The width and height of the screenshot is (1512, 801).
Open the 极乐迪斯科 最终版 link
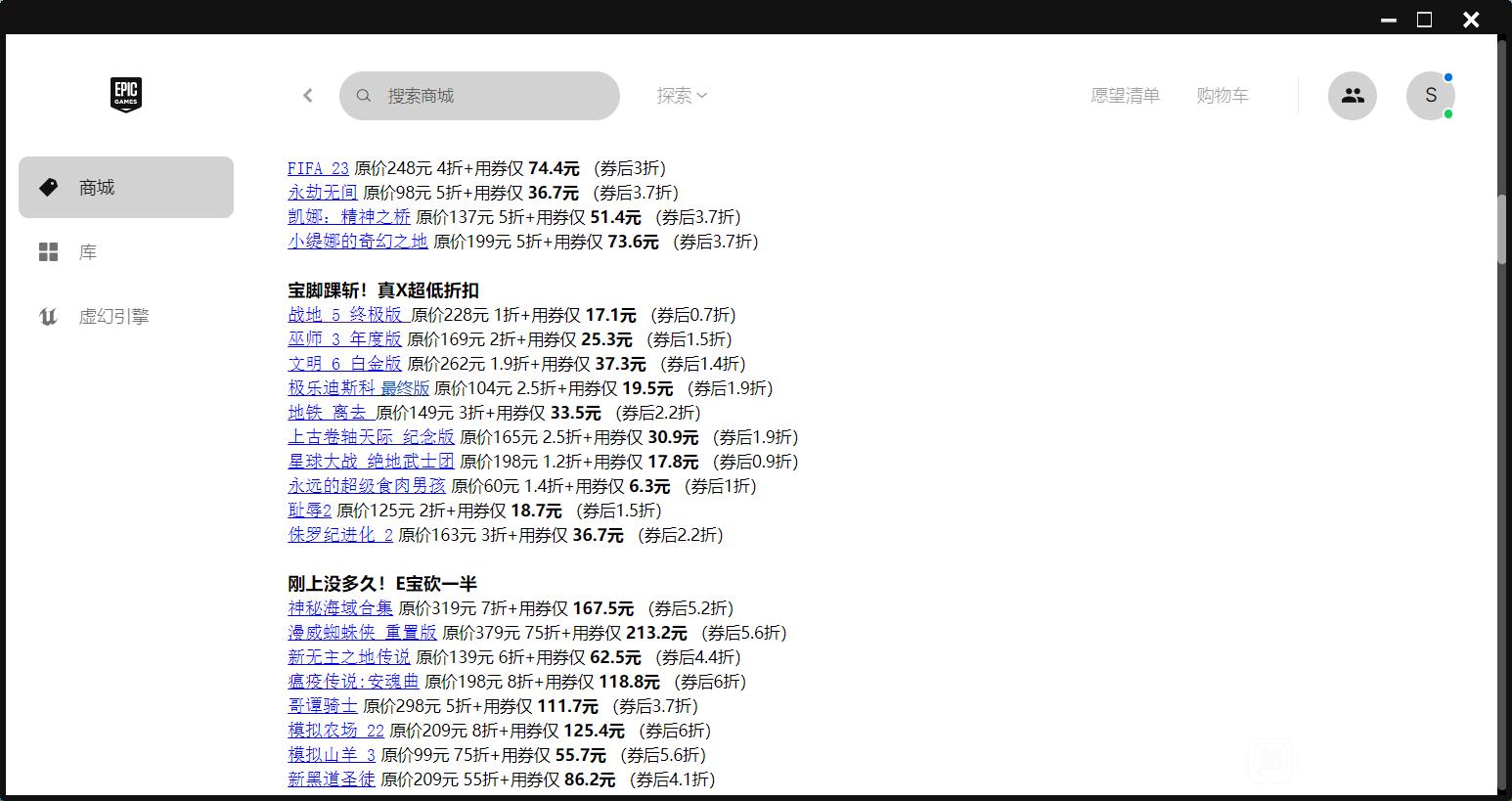point(359,388)
